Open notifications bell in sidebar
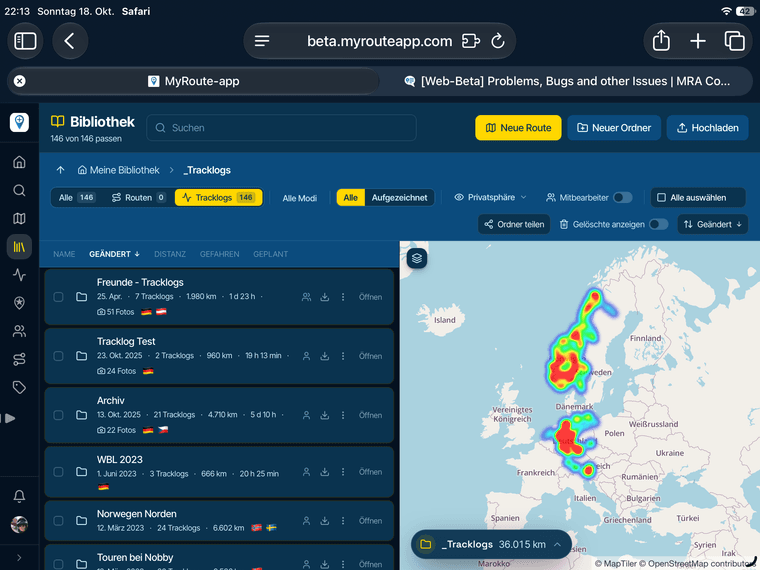760x570 pixels. click(19, 496)
